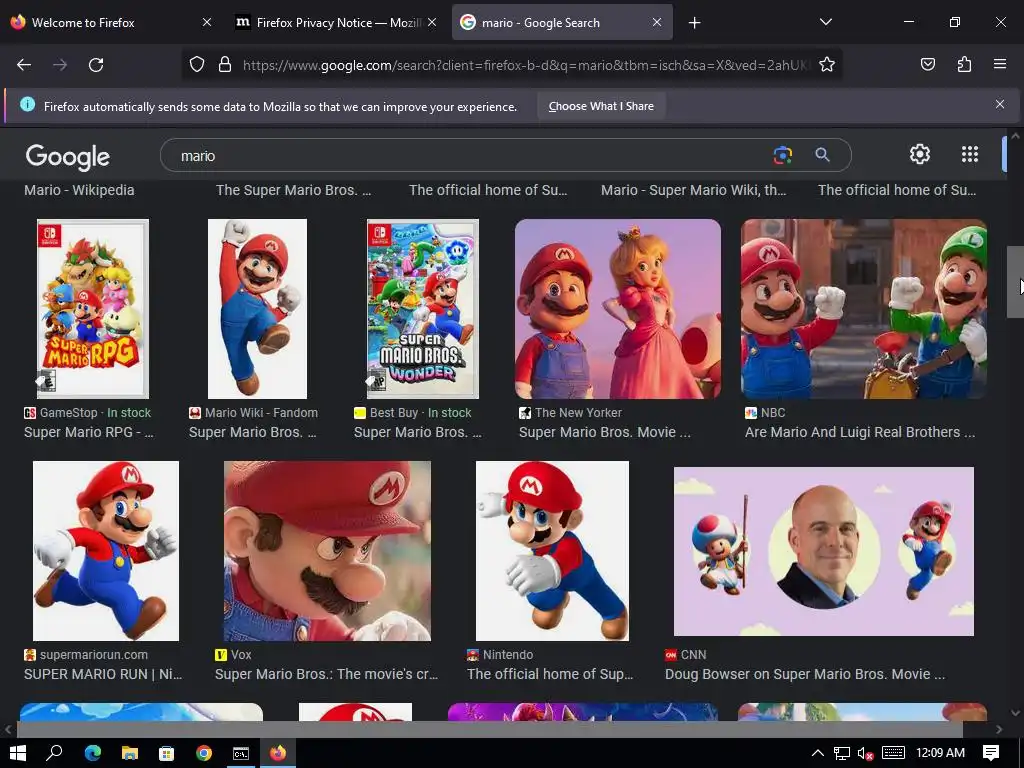Open Microsoft Store from the taskbar
The image size is (1024, 768).
(x=167, y=753)
